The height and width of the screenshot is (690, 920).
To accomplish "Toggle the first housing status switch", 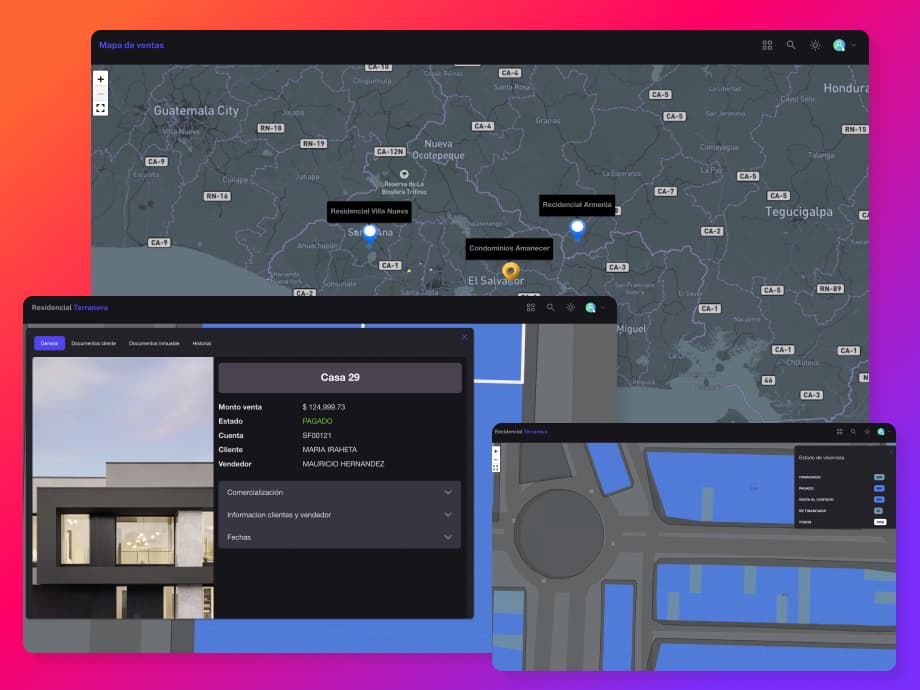I will point(879,477).
